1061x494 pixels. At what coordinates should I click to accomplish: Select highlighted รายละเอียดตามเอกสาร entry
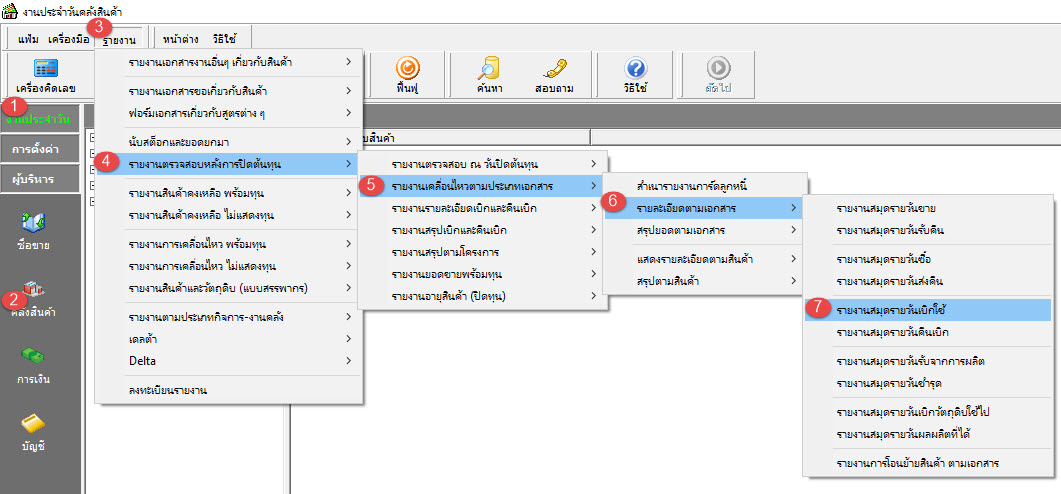(704, 208)
